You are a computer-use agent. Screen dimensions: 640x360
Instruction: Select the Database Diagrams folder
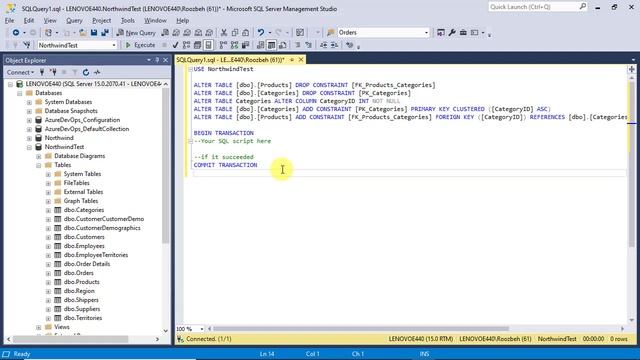click(80, 156)
